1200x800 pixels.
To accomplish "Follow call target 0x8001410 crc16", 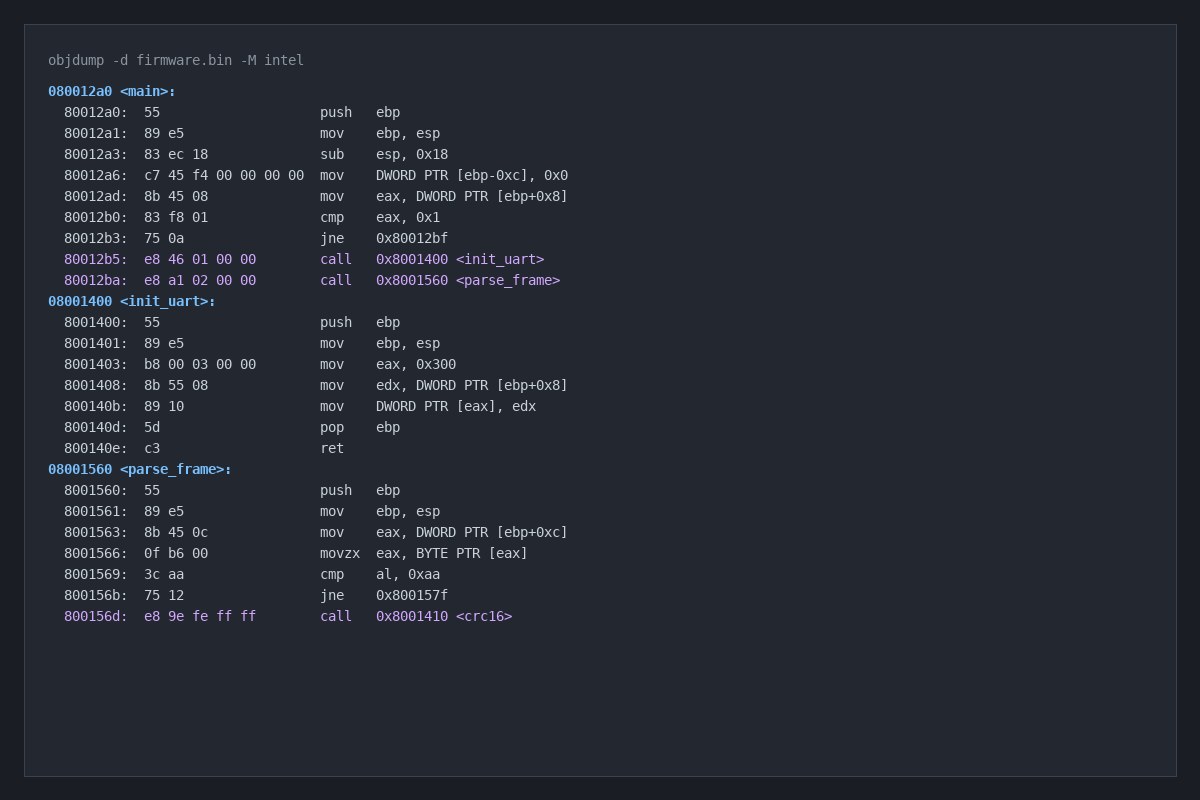I will tap(444, 616).
